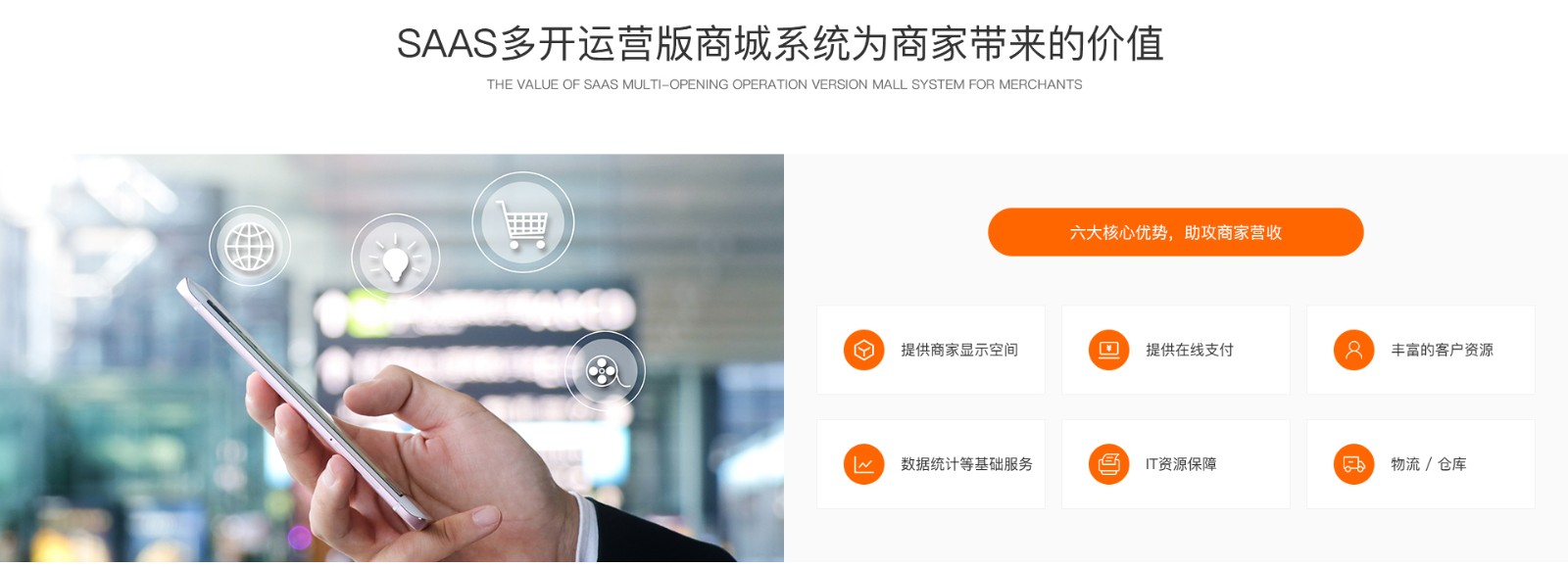Click the chart icon for 数据统计等基础服务

coord(863,464)
